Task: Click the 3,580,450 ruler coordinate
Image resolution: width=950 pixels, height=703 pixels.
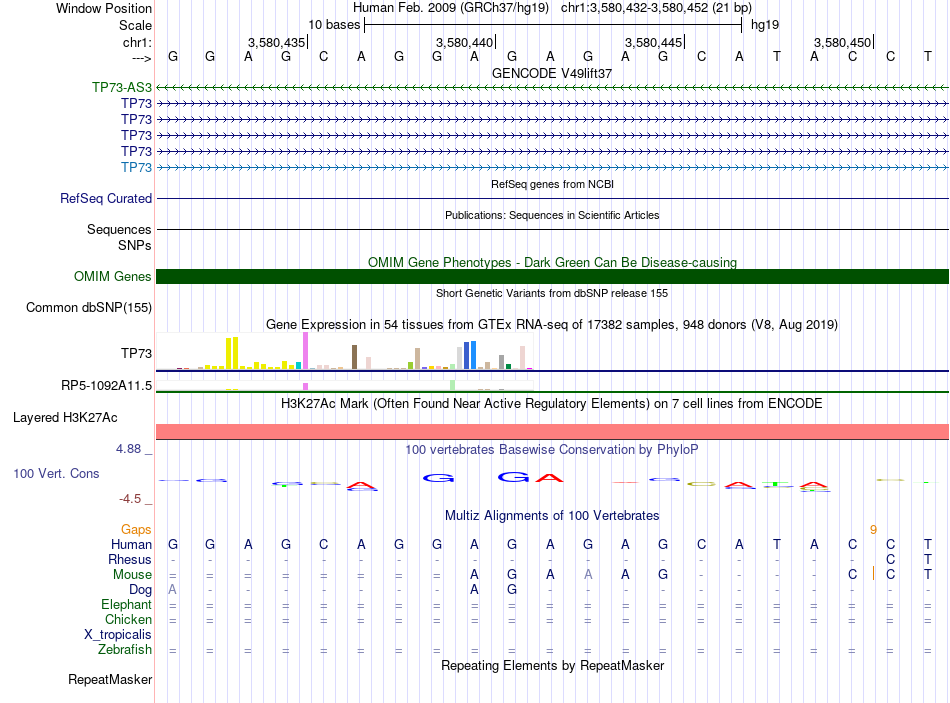Action: (x=843, y=42)
